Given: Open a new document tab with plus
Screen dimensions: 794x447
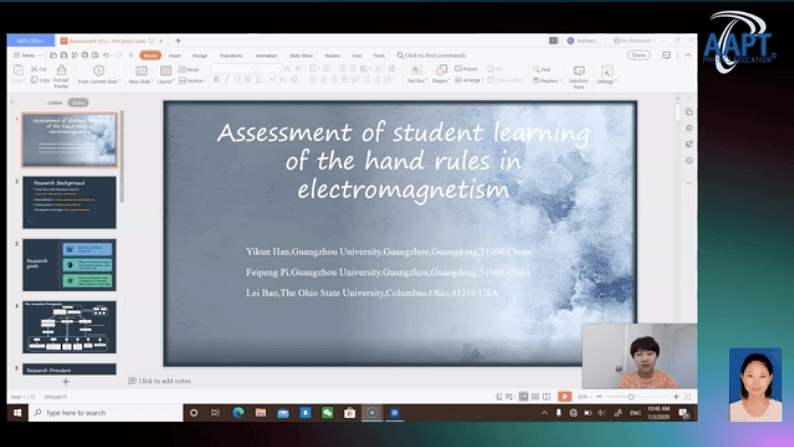Looking at the screenshot, I should pyautogui.click(x=178, y=40).
